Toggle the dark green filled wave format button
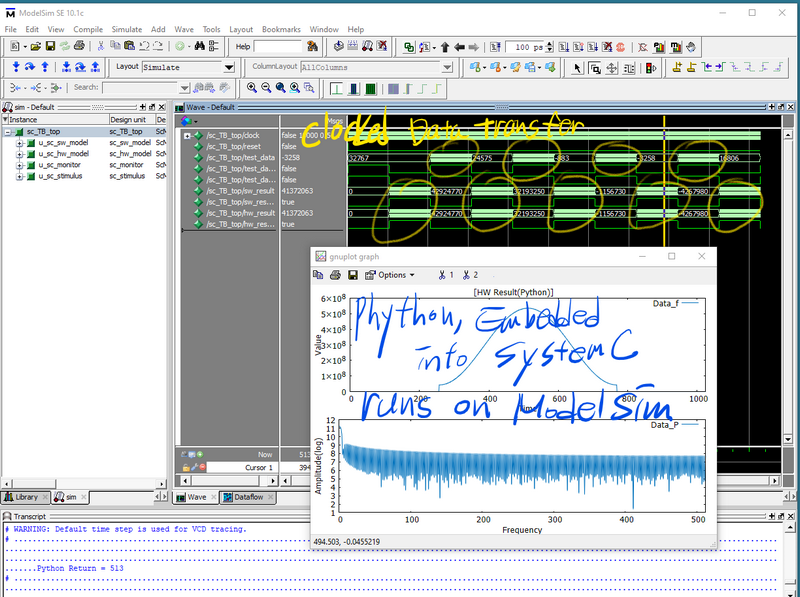This screenshot has height=597, width=800. tap(370, 89)
